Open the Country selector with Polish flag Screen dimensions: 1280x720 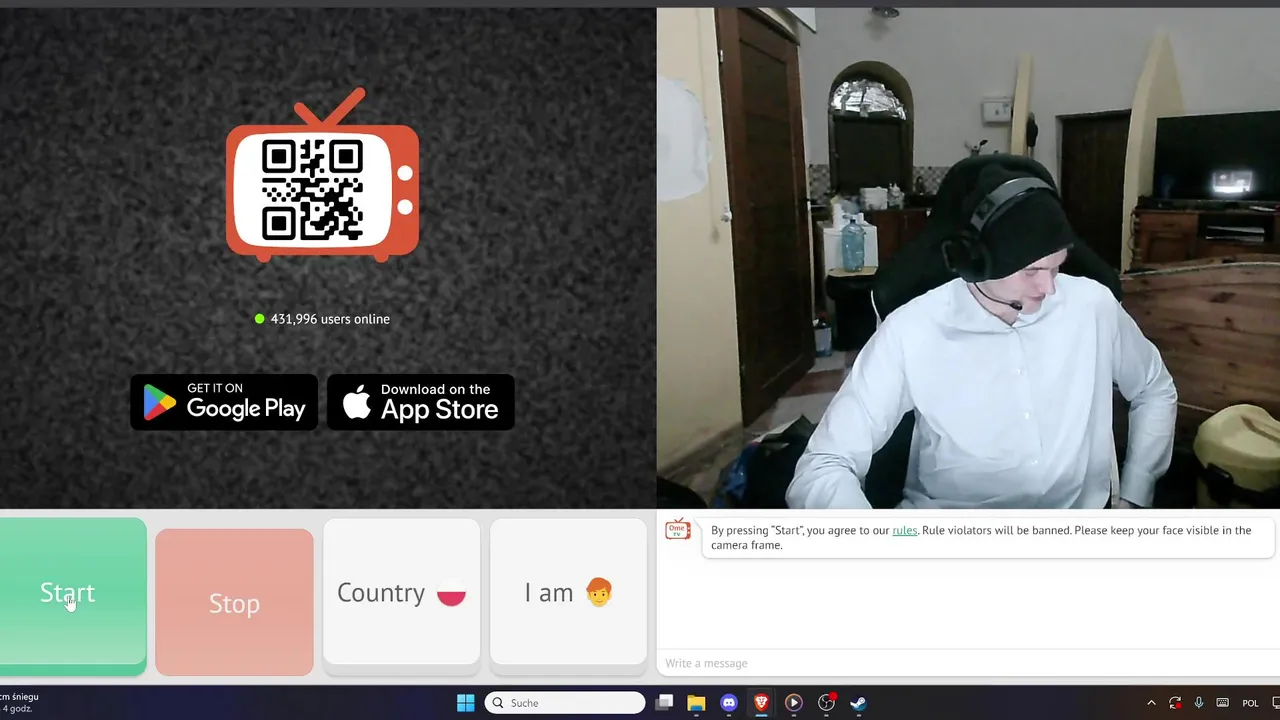pyautogui.click(x=401, y=592)
